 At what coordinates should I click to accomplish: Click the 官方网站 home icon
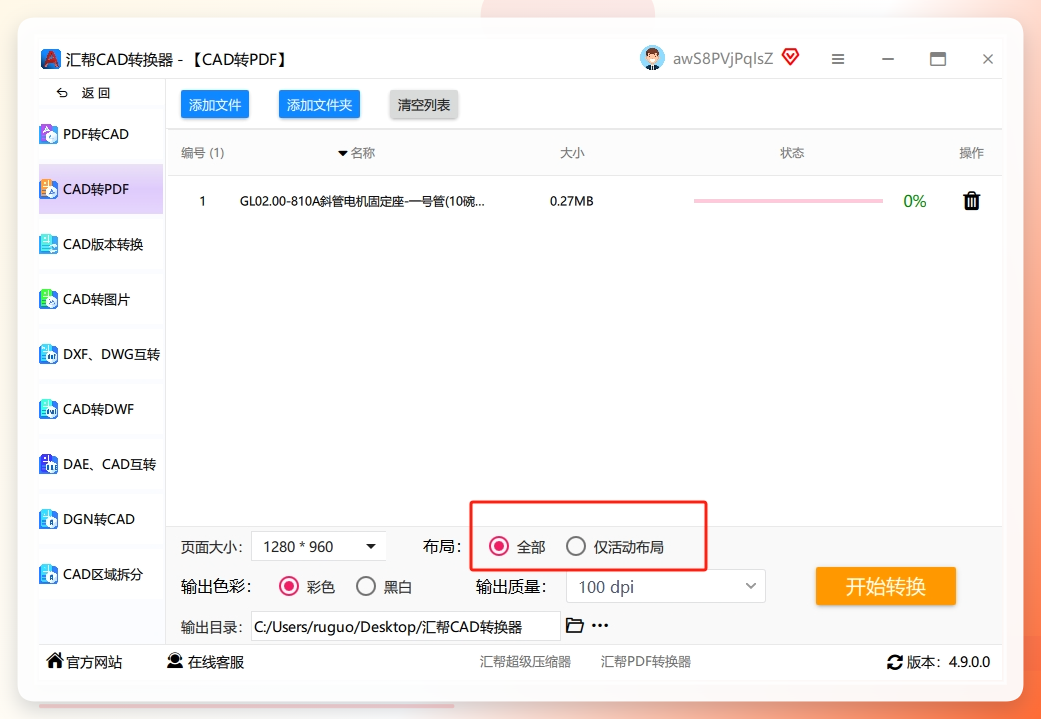[x=54, y=661]
